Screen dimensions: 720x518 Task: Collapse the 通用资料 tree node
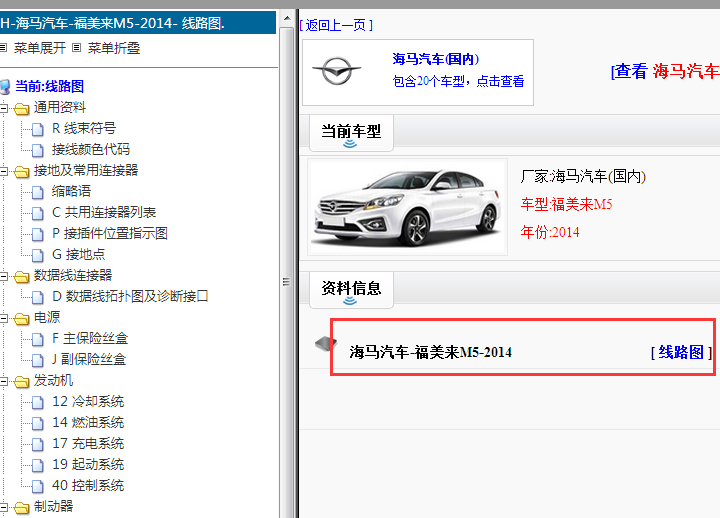pos(4,108)
